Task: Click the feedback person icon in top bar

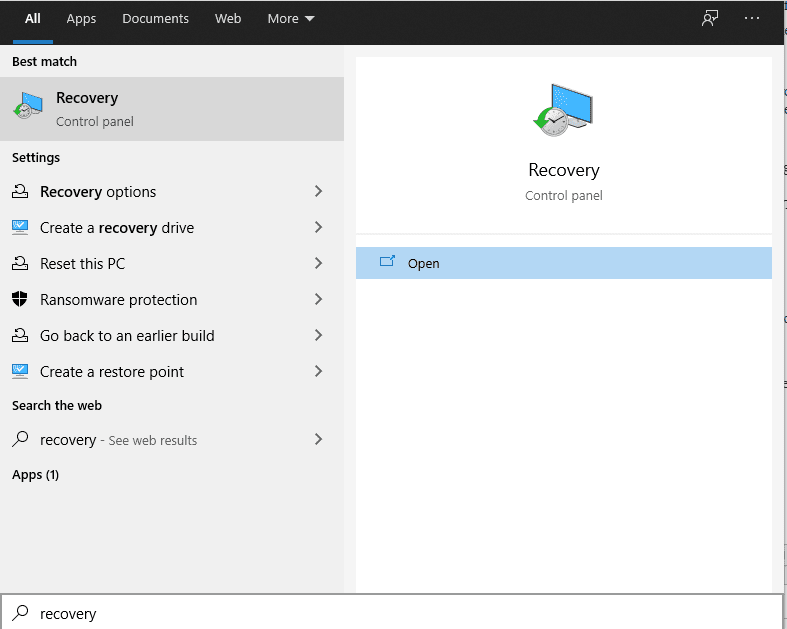Action: point(710,19)
